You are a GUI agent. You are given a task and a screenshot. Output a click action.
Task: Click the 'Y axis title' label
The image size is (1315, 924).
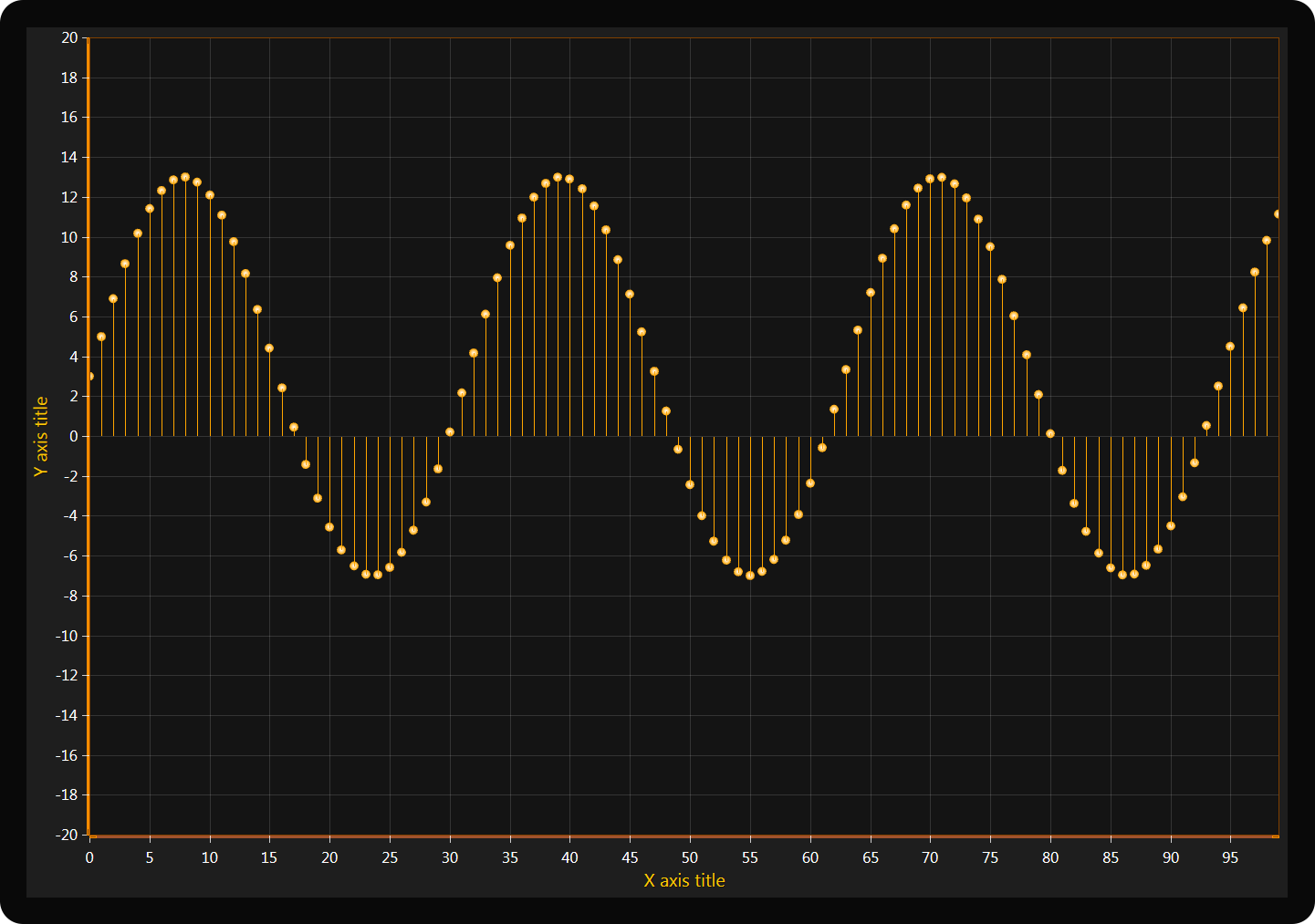(41, 436)
